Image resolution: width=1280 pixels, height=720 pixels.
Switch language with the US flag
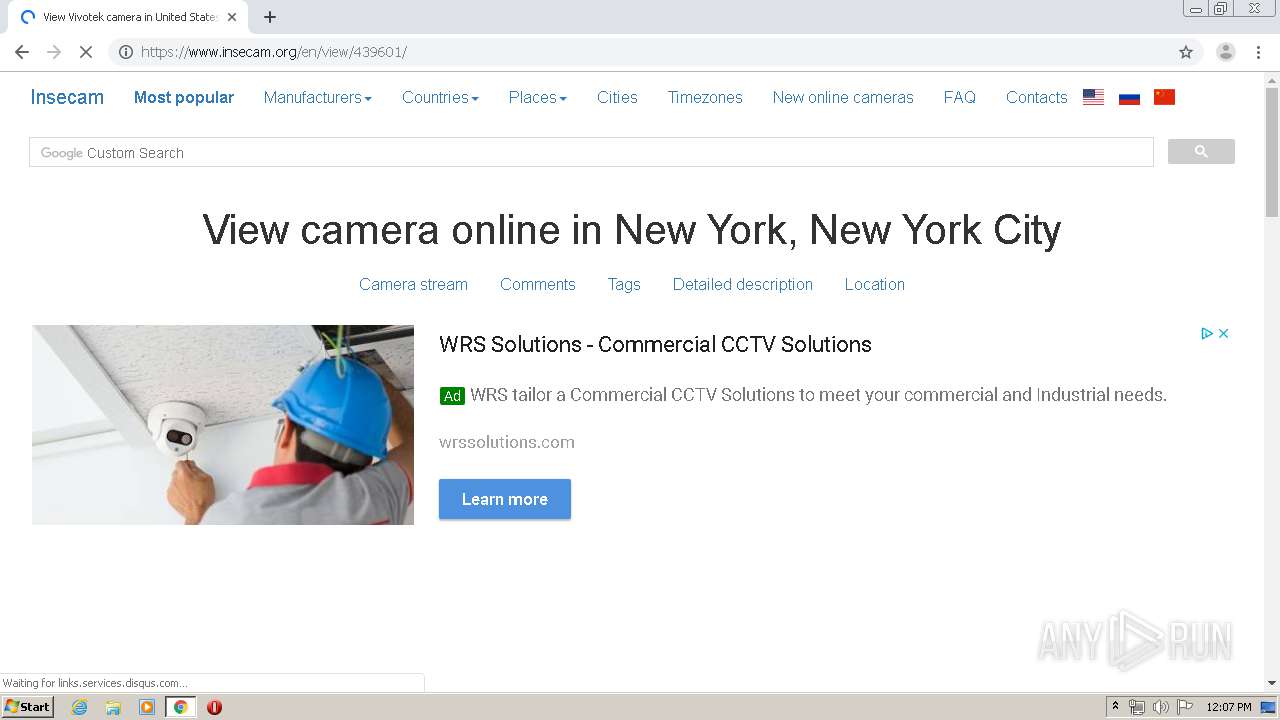(1094, 97)
